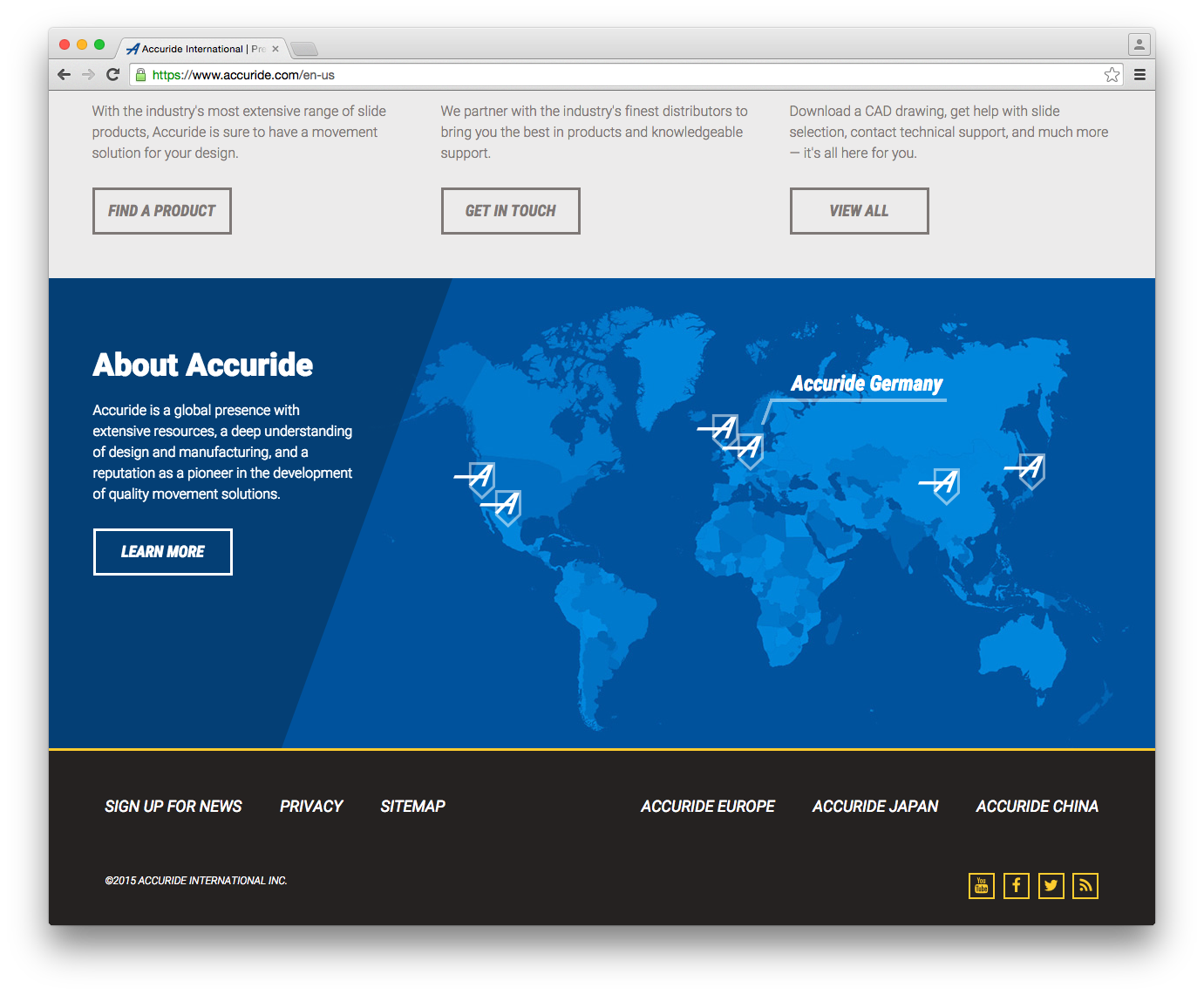Viewport: 1204px width, 995px height.
Task: Go back using the browser back arrow
Action: (64, 75)
